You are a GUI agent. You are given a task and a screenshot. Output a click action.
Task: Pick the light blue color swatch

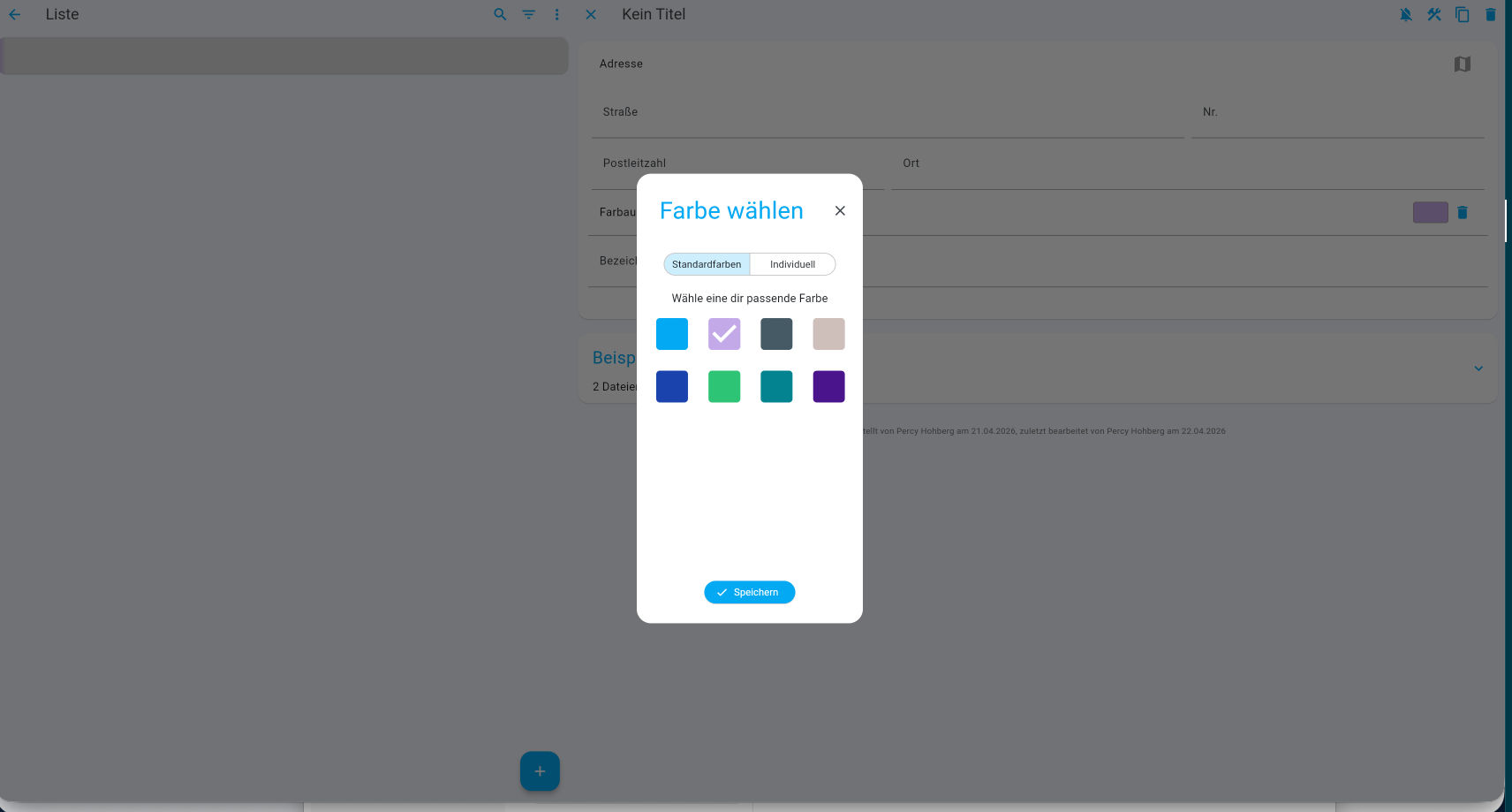pyautogui.click(x=672, y=334)
